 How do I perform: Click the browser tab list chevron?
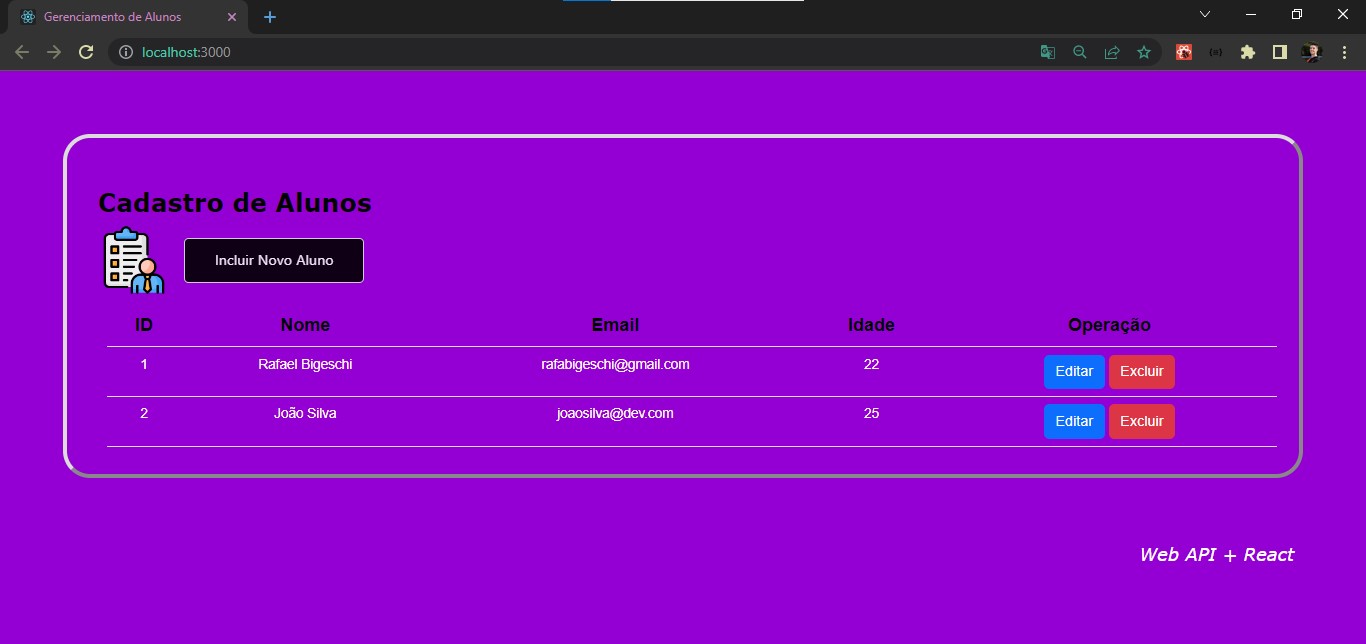pyautogui.click(x=1204, y=14)
